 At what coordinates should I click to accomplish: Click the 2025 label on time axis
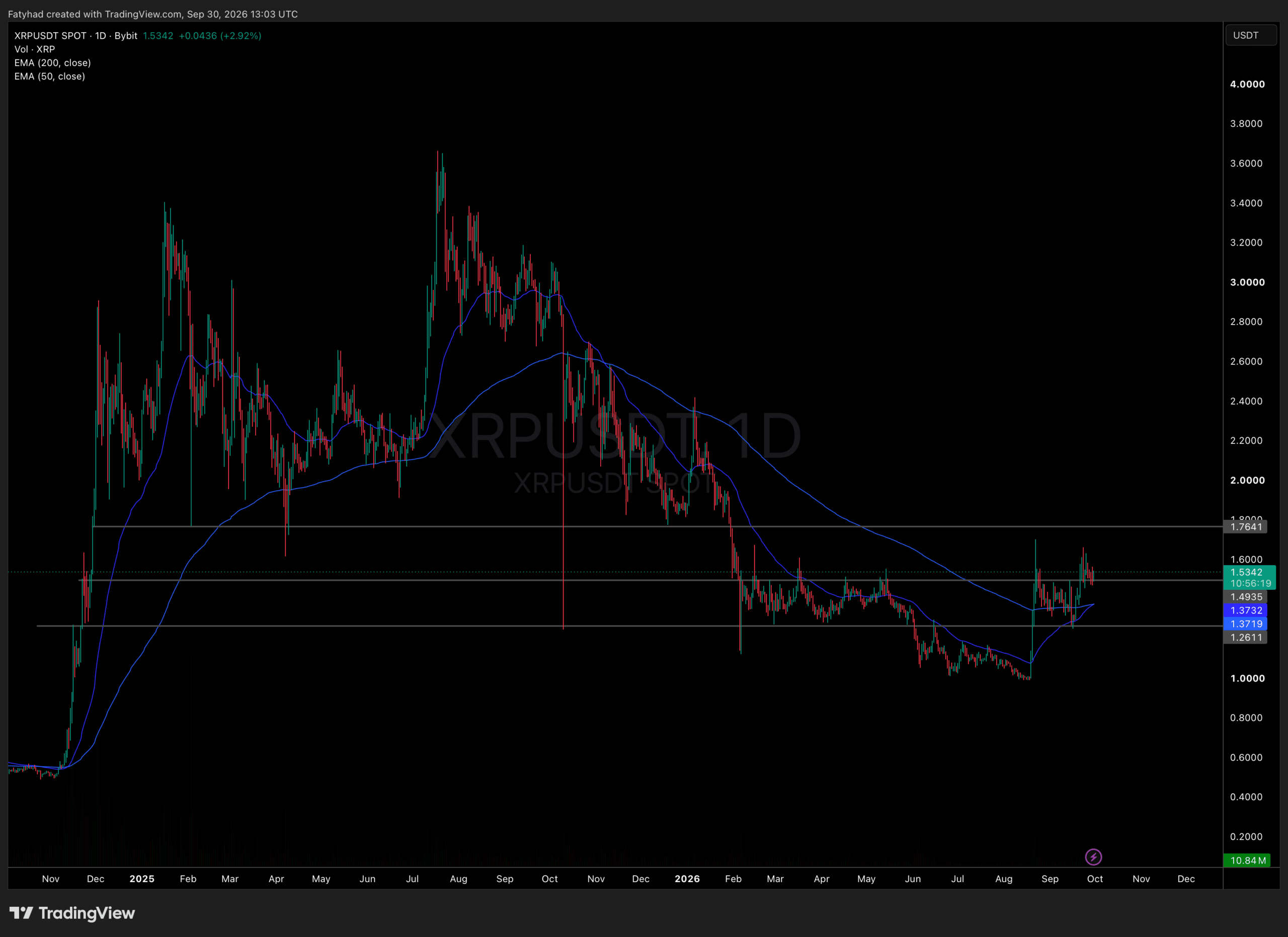pyautogui.click(x=142, y=879)
